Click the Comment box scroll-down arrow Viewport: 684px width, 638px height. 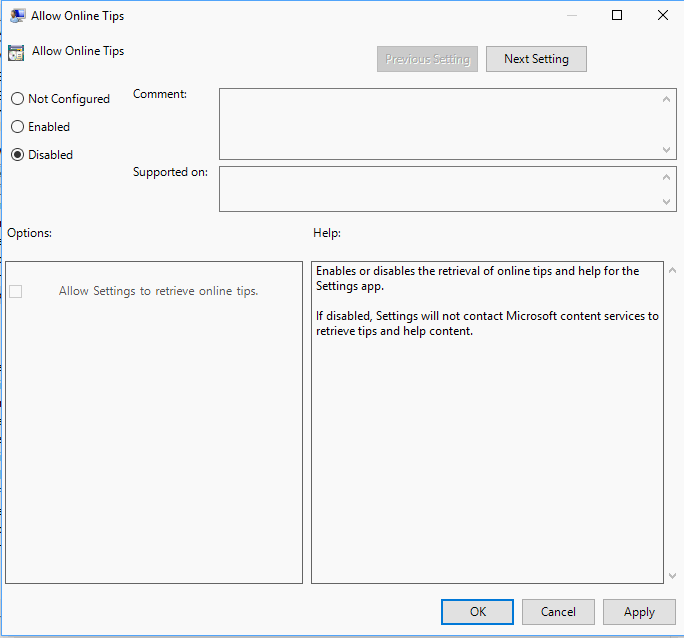point(667,149)
